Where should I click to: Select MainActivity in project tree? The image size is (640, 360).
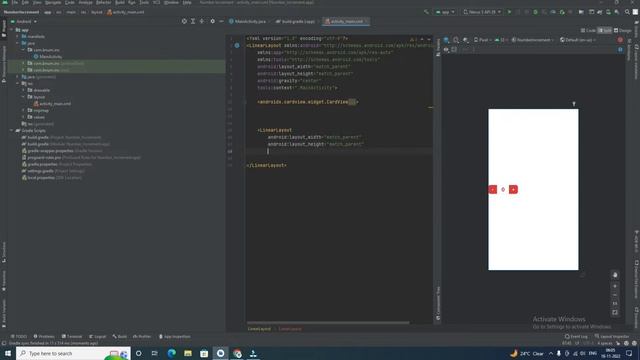tap(48, 57)
